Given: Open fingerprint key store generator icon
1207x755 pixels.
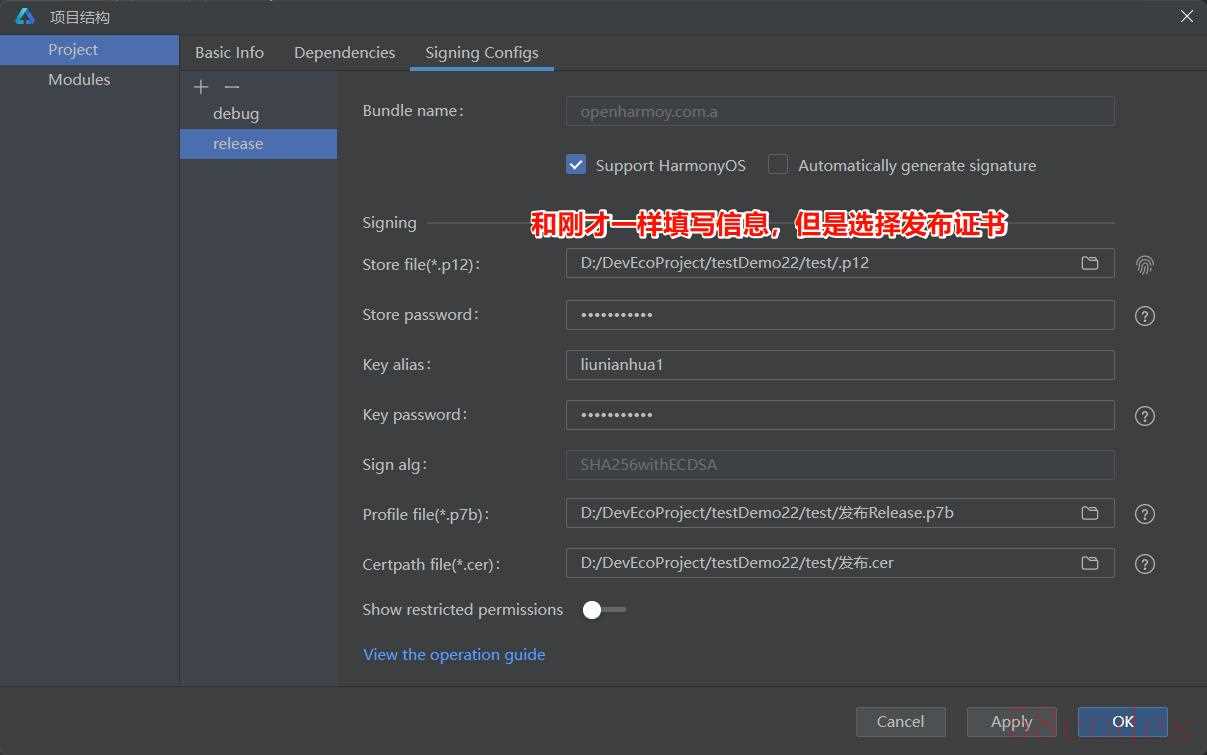Looking at the screenshot, I should tap(1145, 265).
